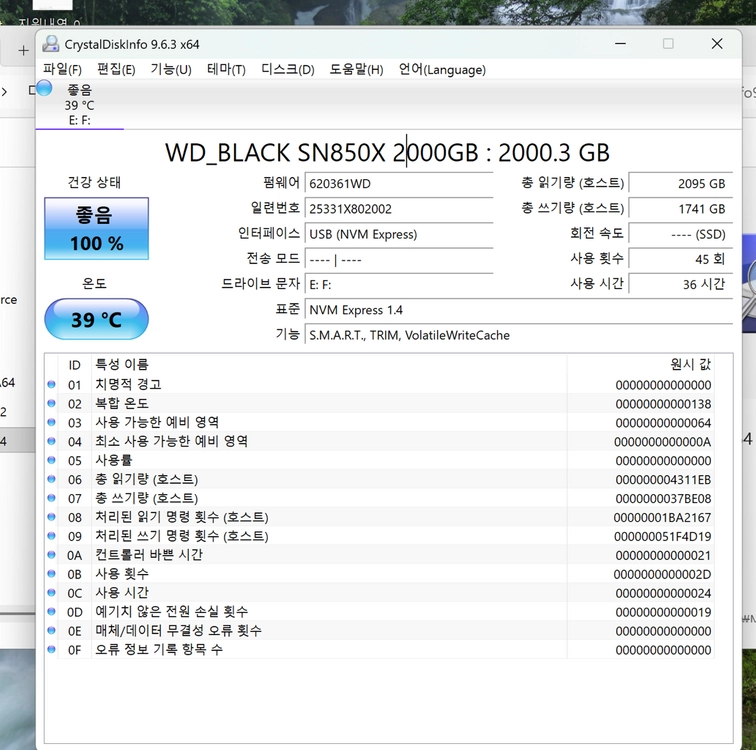Click the features field S.M.A.R.T., TRIM, VolatileWriteCache
756x750 pixels.
519,335
